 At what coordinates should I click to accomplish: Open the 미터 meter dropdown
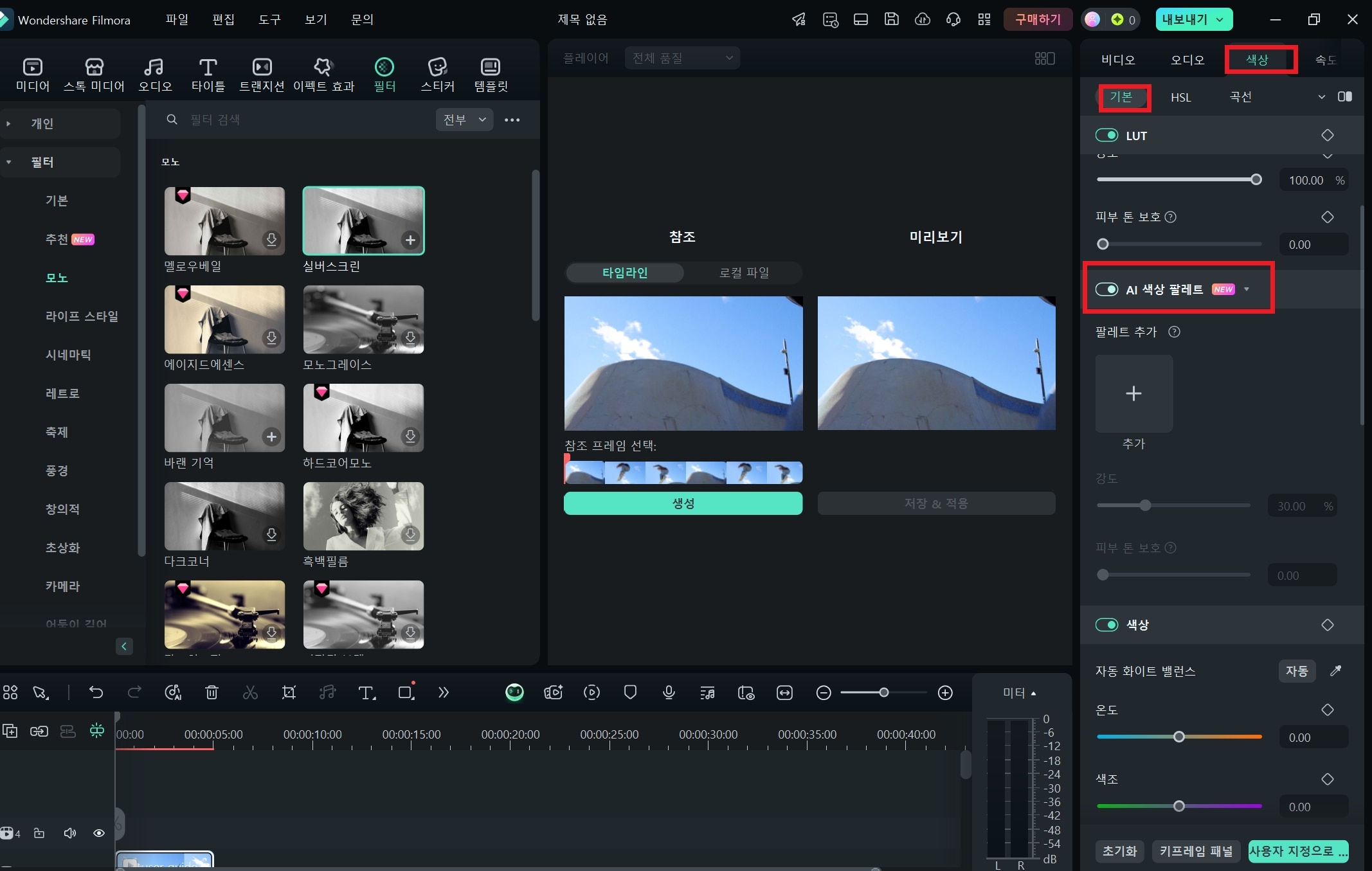coord(1020,693)
